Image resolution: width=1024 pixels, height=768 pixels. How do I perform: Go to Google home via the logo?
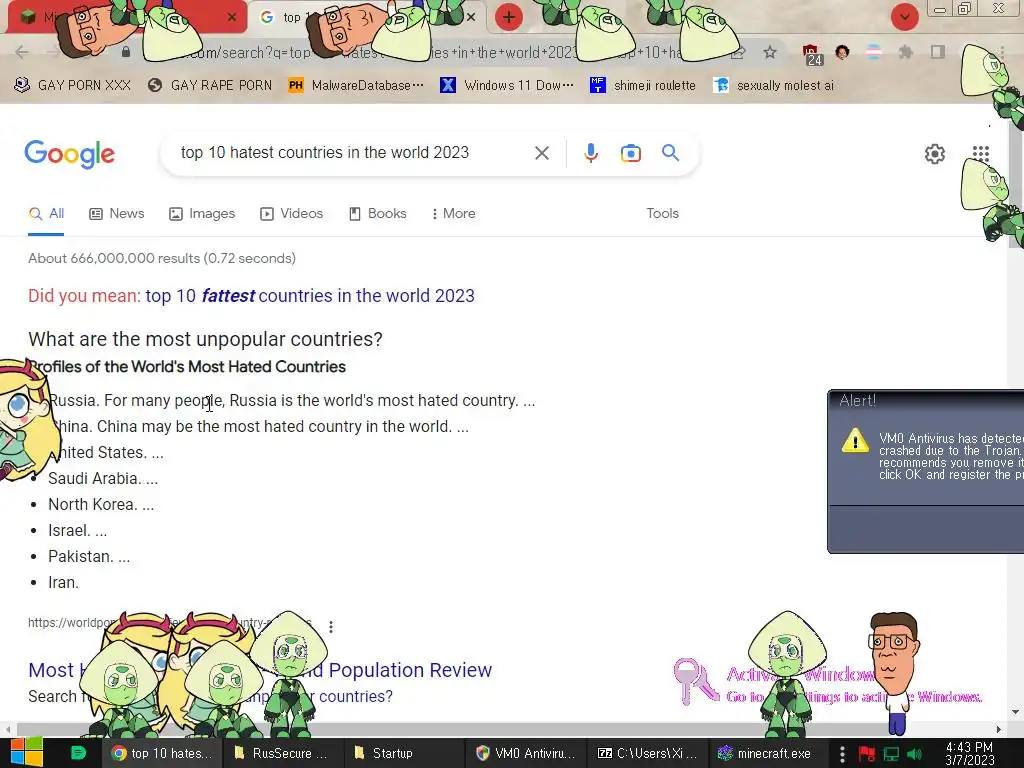coord(69,154)
